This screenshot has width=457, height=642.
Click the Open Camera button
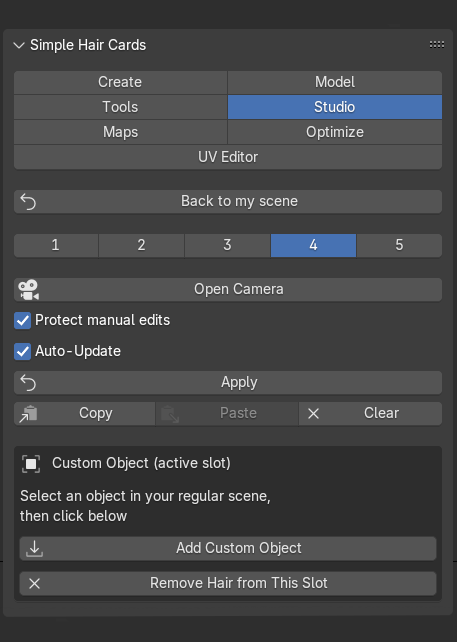[228, 289]
